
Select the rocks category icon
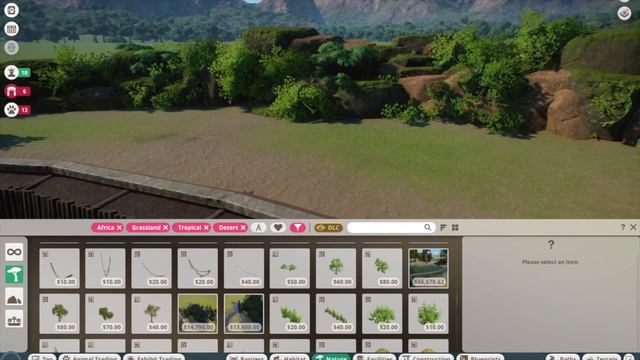point(14,298)
